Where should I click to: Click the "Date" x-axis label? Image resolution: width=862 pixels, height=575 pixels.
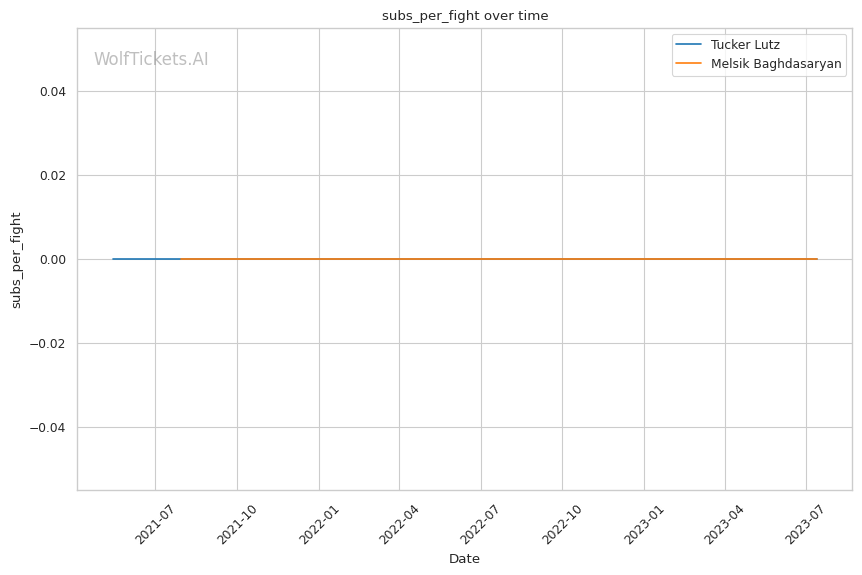464,558
